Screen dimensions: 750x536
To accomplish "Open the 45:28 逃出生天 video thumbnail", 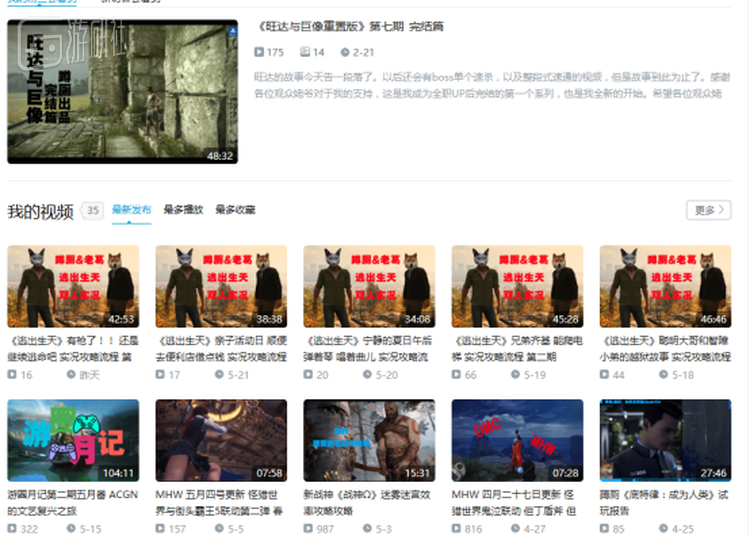I will pos(518,286).
